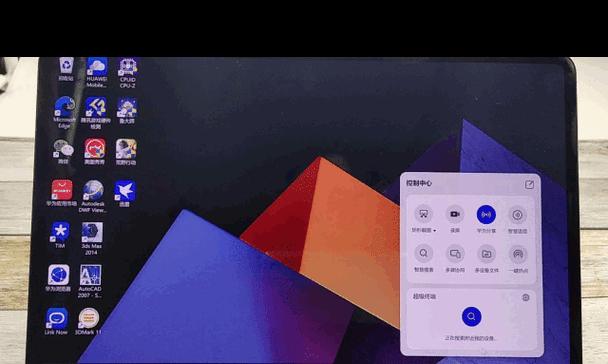This screenshot has height=364, width=608.
Task: Select the AutoCAD 2007 desktop shortcut
Action: tap(90, 281)
